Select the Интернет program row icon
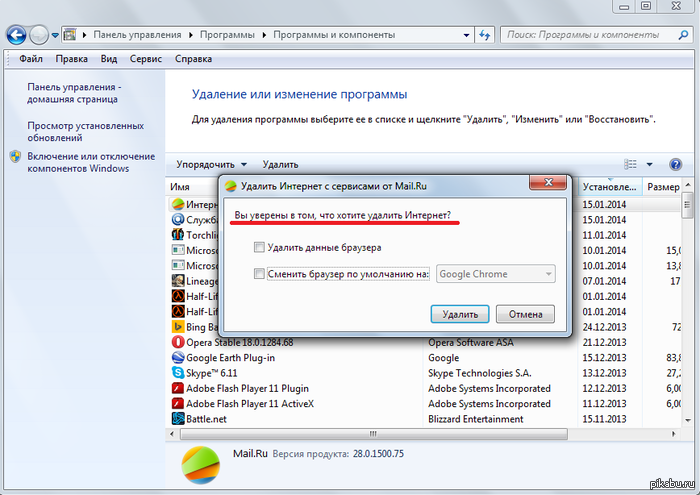700x495 pixels. (178, 204)
